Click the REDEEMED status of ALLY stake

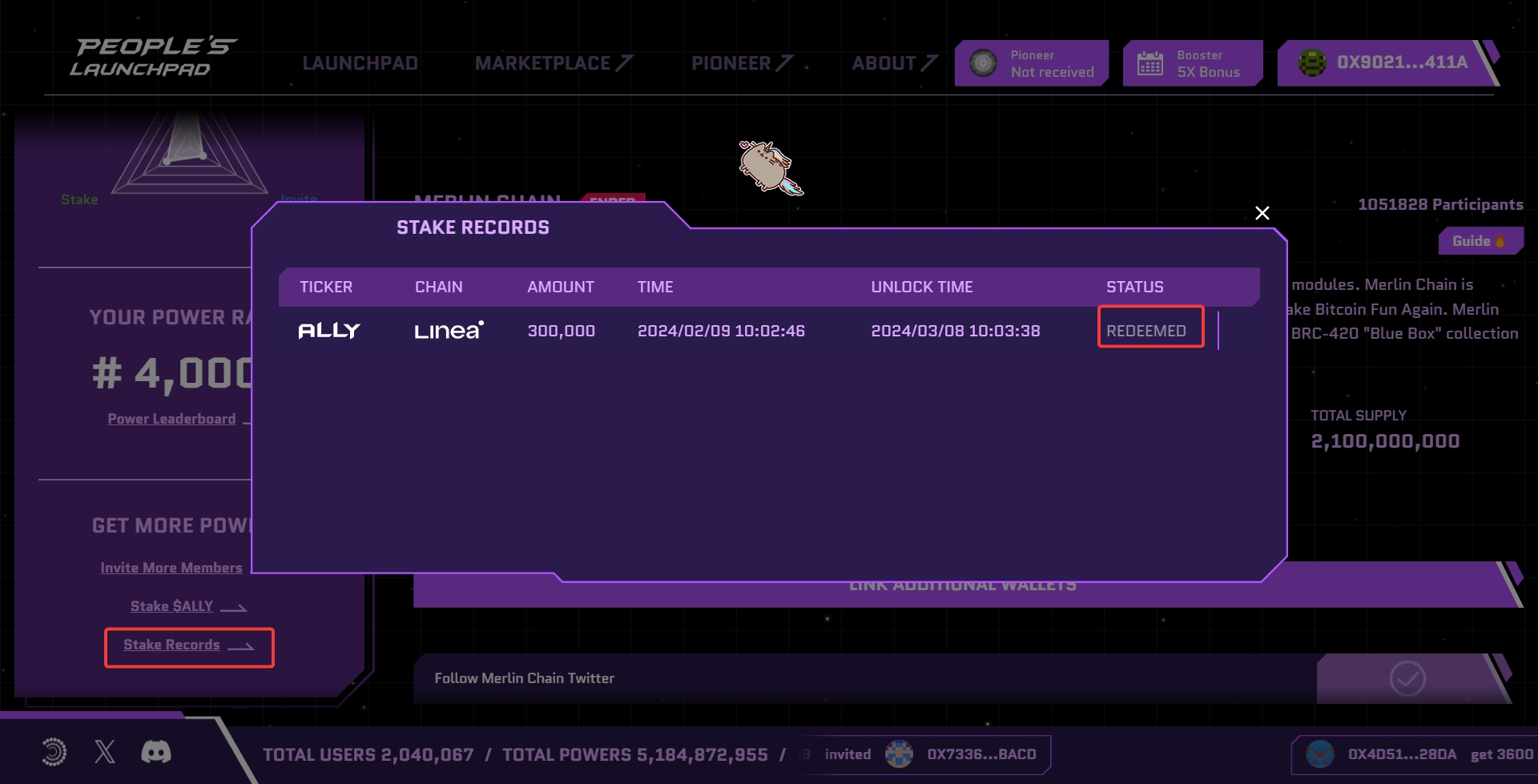pos(1146,331)
